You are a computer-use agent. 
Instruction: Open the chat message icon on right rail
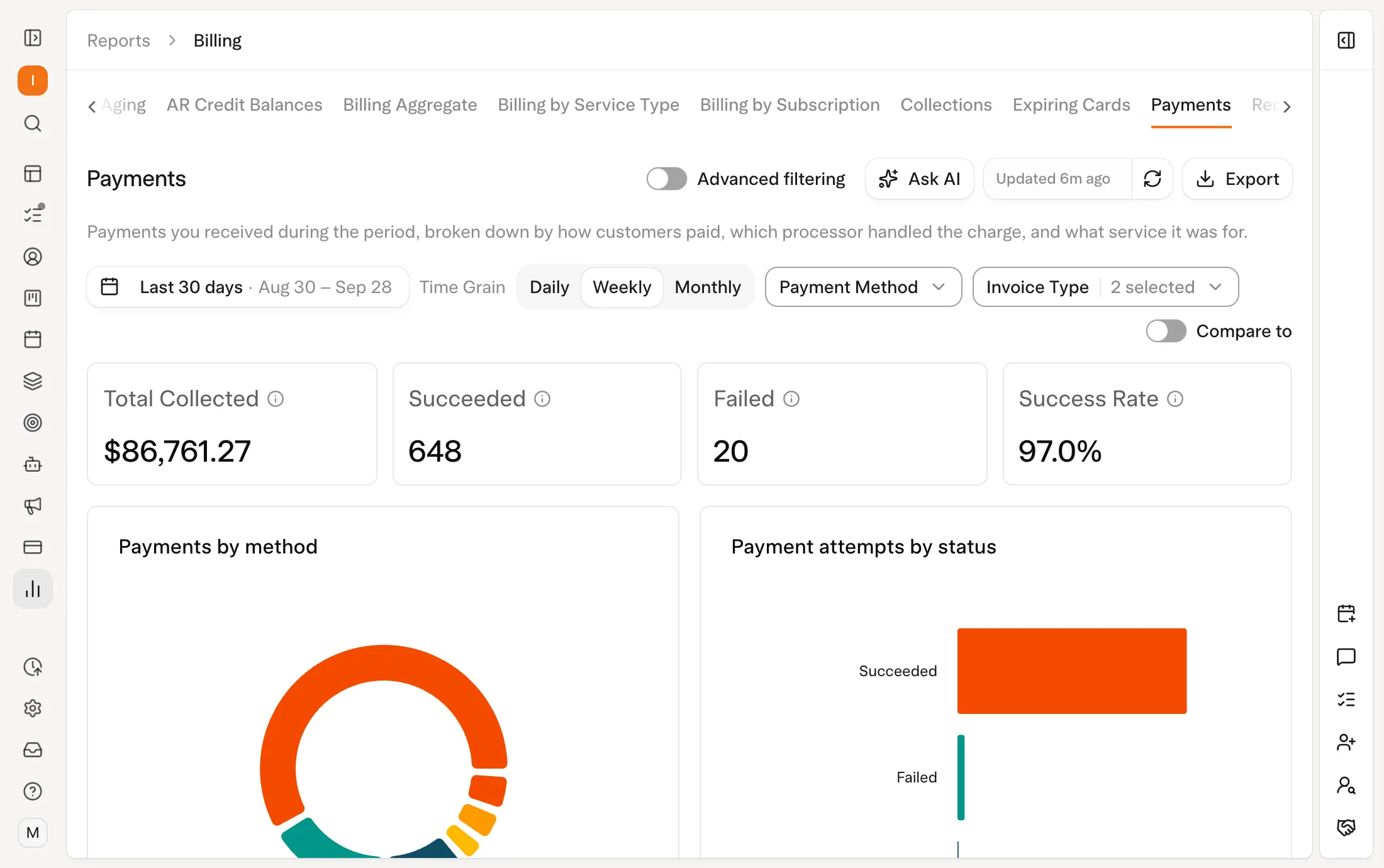(x=1346, y=657)
